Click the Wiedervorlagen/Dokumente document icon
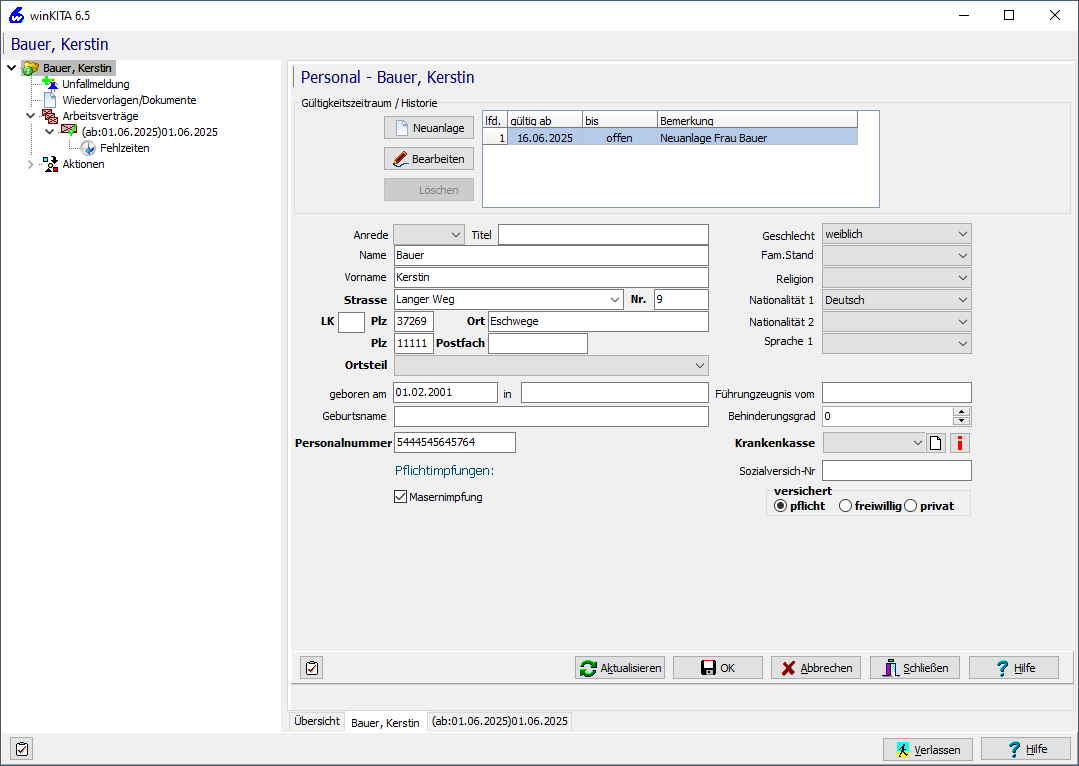1079x766 pixels. [50, 100]
